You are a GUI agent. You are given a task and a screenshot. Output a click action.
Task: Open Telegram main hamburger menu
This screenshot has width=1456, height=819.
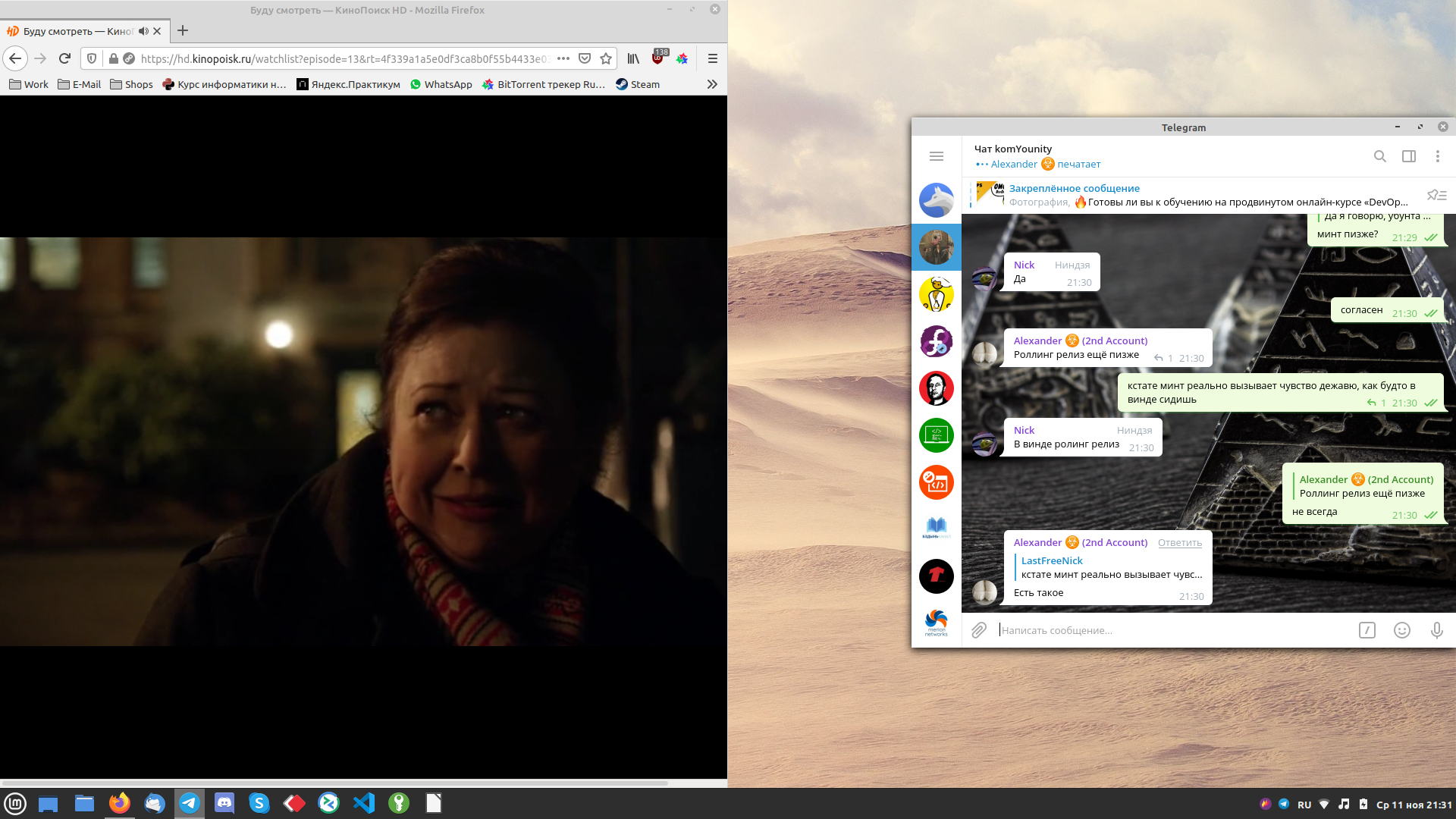pyautogui.click(x=937, y=156)
